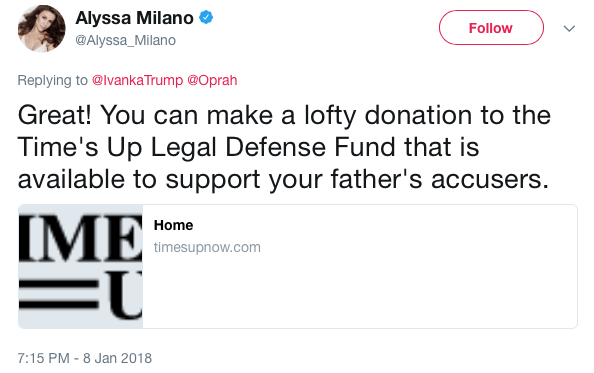Screen dimensions: 594x373
Task: Expand the tweet options chevron menu
Action: pos(569,28)
